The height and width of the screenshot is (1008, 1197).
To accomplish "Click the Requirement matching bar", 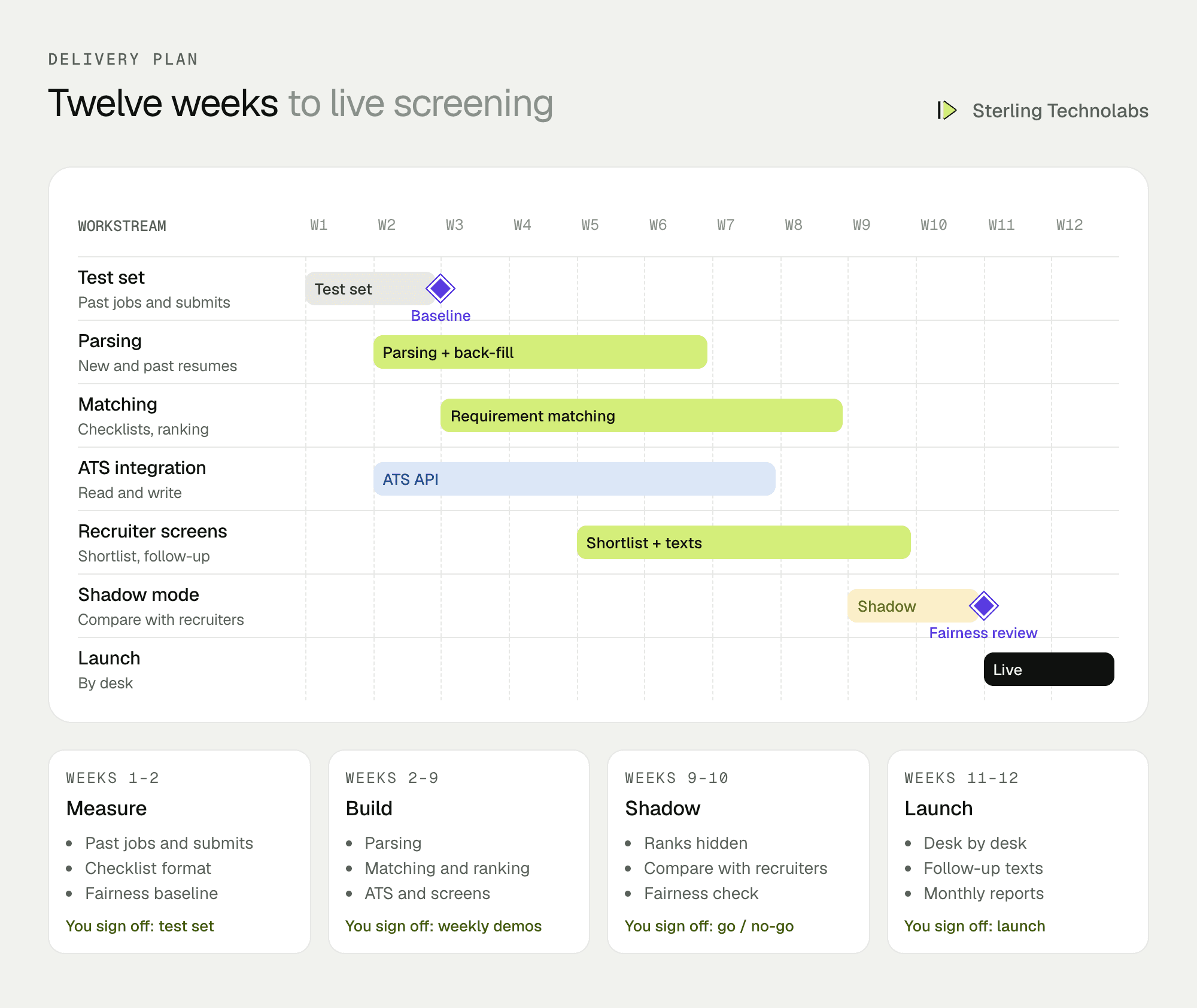I will [642, 415].
